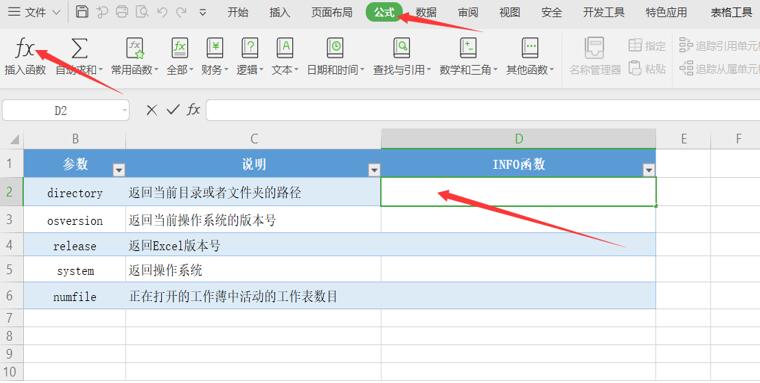Click the Print icon in quick access toolbar
Image resolution: width=760 pixels, height=383 pixels.
[x=122, y=12]
